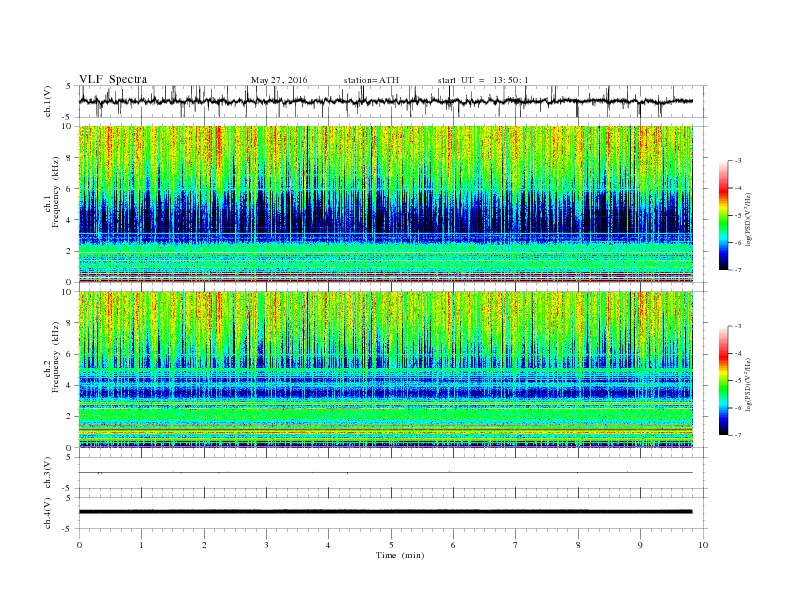Click the "0" tick on the time axis

pos(79,545)
